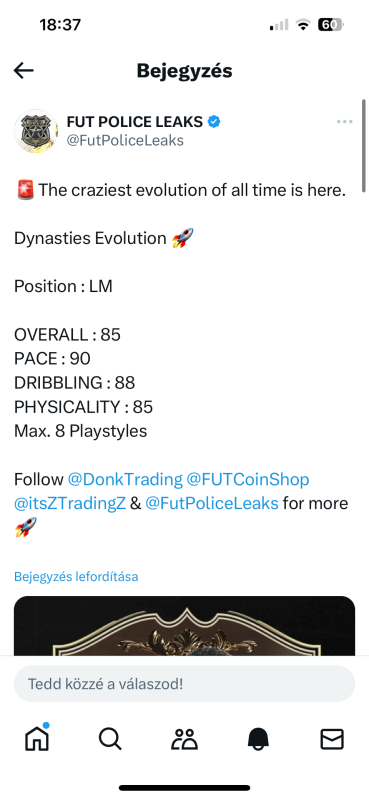The width and height of the screenshot is (369, 800).
Task: Open the Search magnifier tab
Action: [110, 738]
